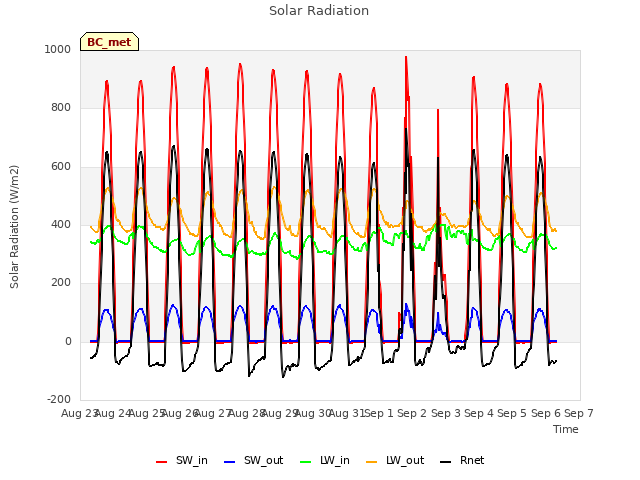Click the Solar Radiation (W/m2) y-axis label

(14, 227)
